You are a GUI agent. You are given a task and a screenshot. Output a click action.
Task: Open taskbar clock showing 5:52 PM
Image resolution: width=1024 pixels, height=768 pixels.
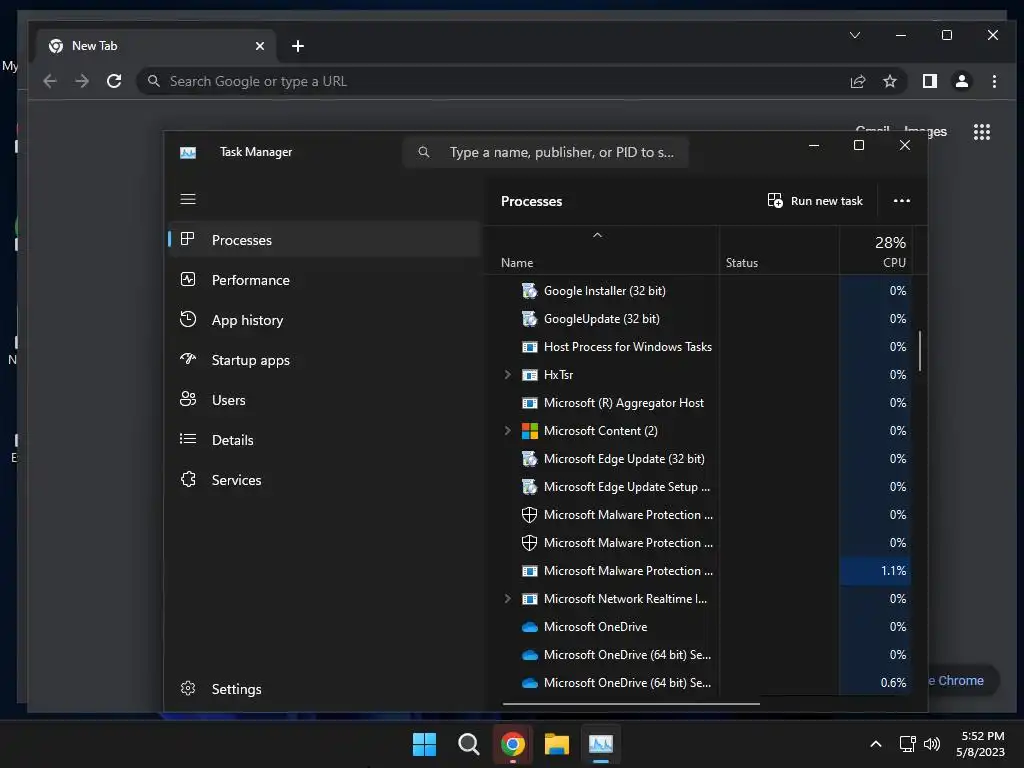tap(980, 744)
